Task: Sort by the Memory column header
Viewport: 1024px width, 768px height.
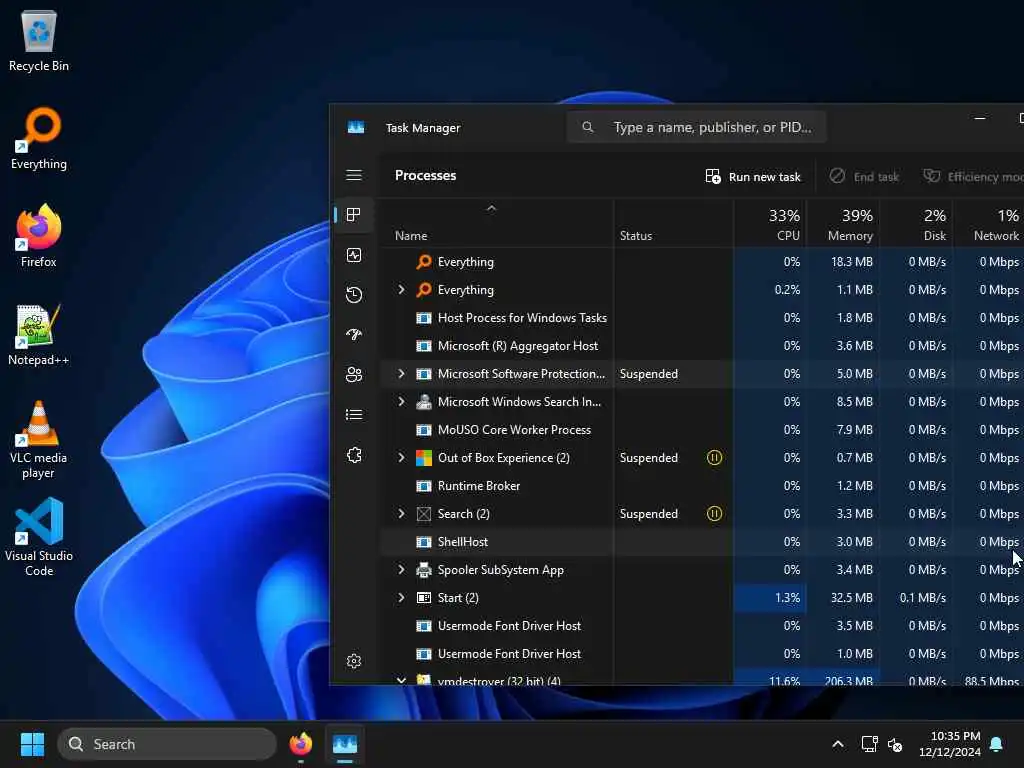Action: pos(843,224)
